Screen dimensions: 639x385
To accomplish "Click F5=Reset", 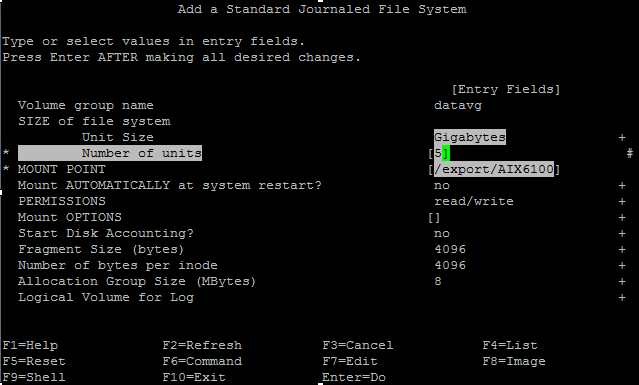I will click(x=34, y=361).
